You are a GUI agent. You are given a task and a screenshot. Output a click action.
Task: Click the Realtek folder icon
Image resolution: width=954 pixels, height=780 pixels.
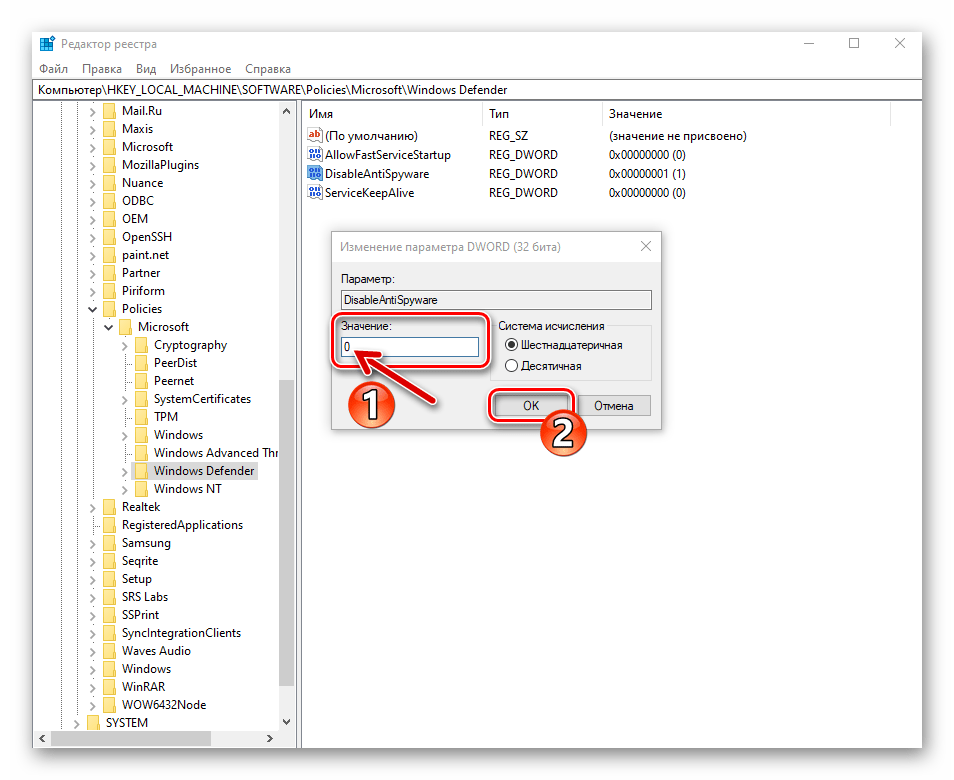pyautogui.click(x=110, y=507)
